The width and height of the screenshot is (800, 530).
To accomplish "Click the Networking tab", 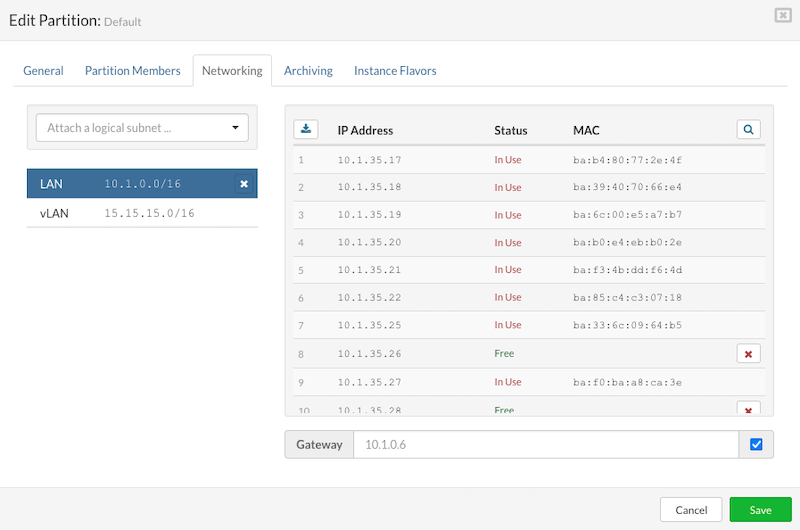I will click(232, 71).
